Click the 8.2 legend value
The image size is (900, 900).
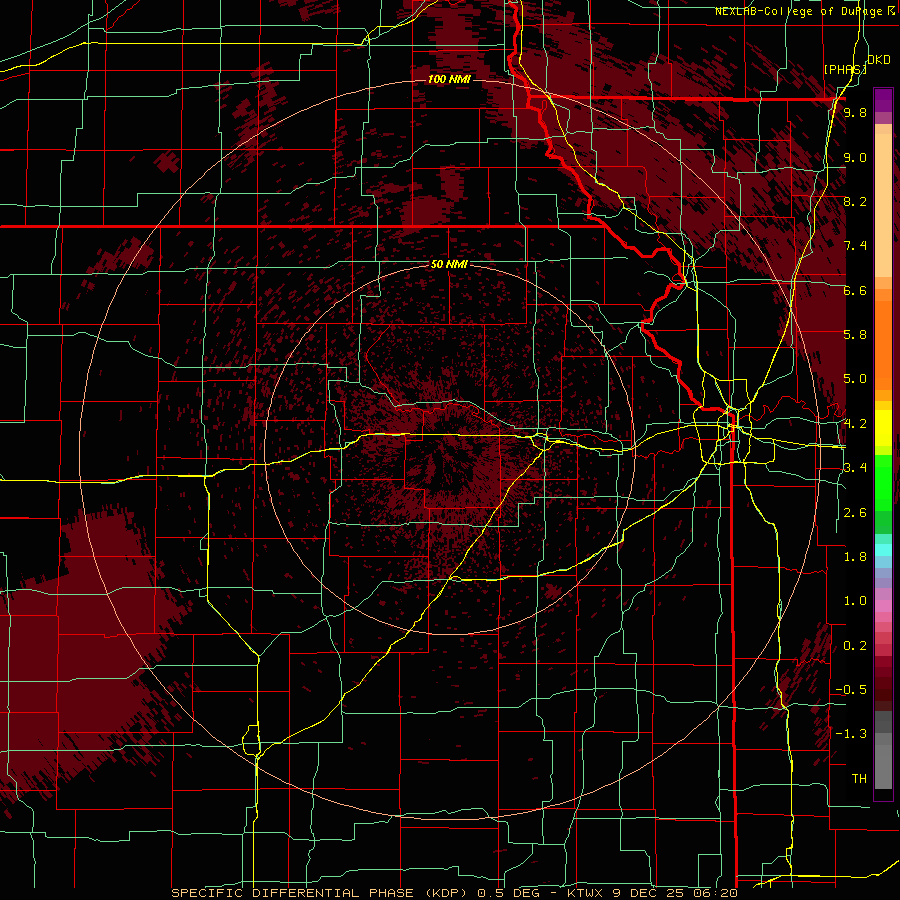pos(855,201)
